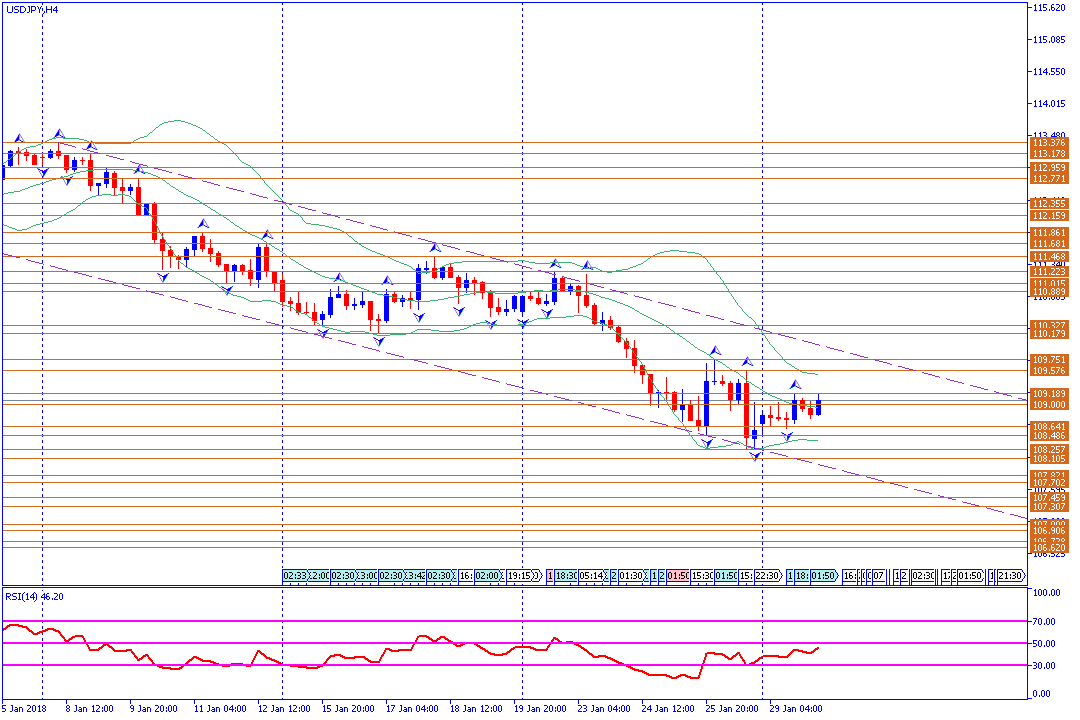The height and width of the screenshot is (720, 1080).
Task: Click the 17 Jan 04:00 time axis label
Action: pyautogui.click(x=412, y=708)
